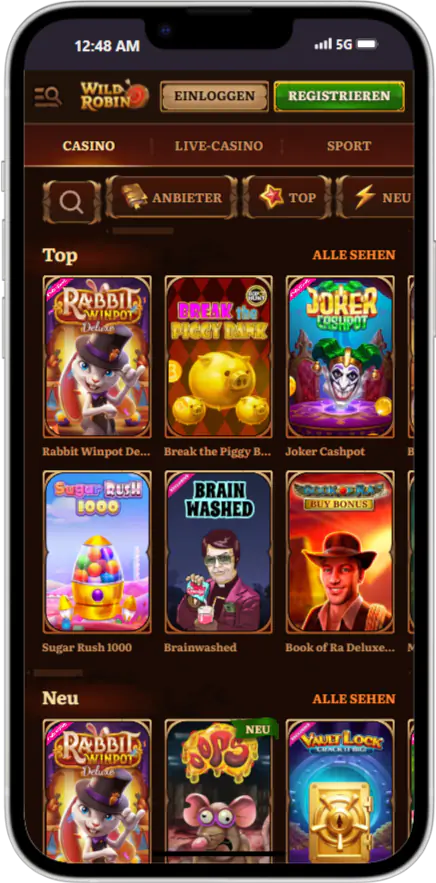436x883 pixels.
Task: Select the Casino tab
Action: pyautogui.click(x=88, y=146)
